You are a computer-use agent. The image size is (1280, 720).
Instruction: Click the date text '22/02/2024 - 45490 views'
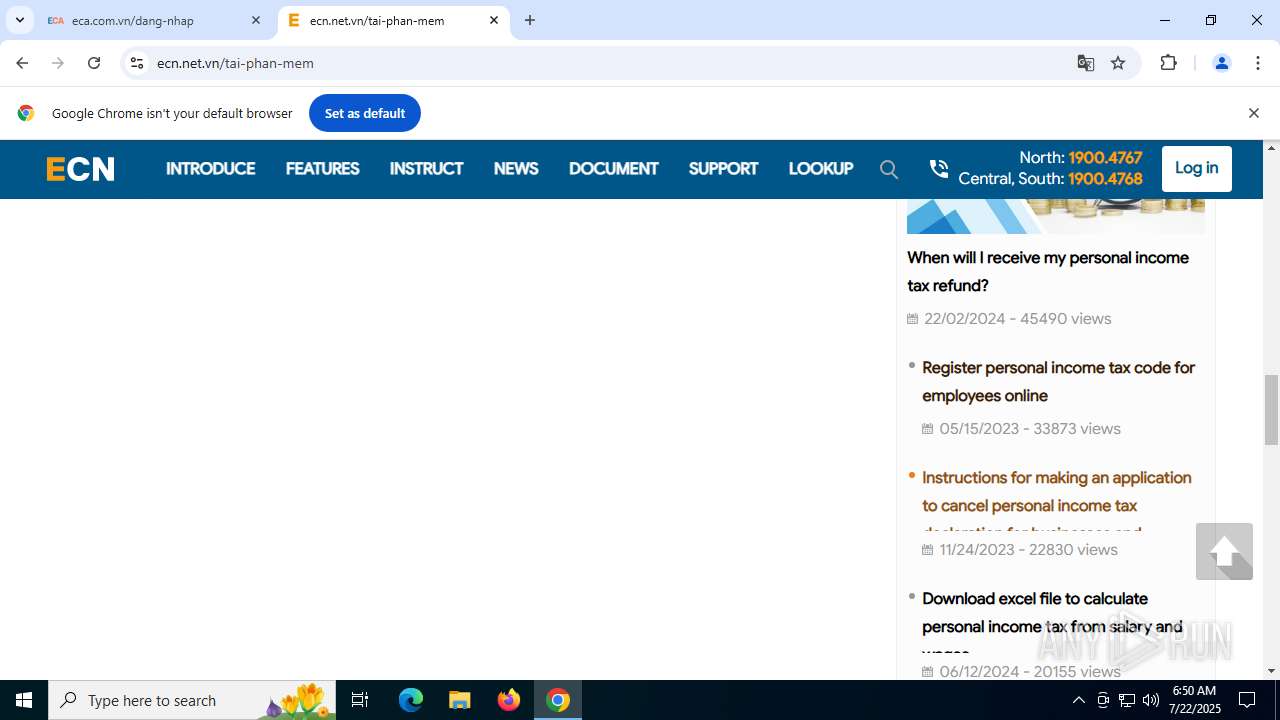[x=1017, y=319]
